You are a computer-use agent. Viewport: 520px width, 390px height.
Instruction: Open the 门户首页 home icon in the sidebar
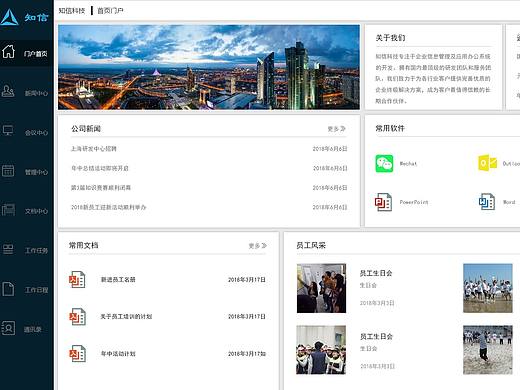coord(8,52)
